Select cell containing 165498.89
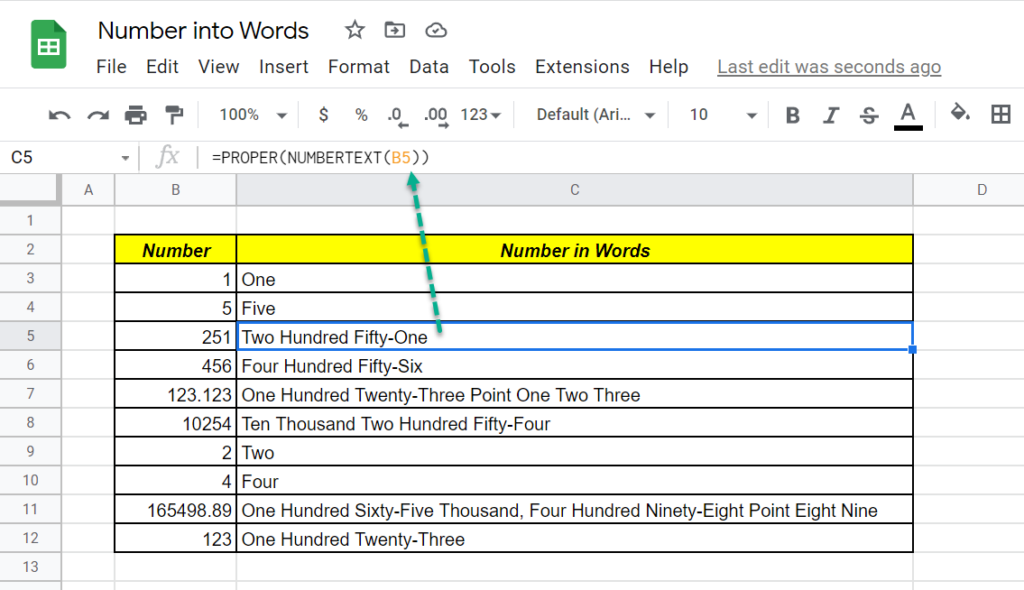Image resolution: width=1024 pixels, height=590 pixels. tap(175, 510)
